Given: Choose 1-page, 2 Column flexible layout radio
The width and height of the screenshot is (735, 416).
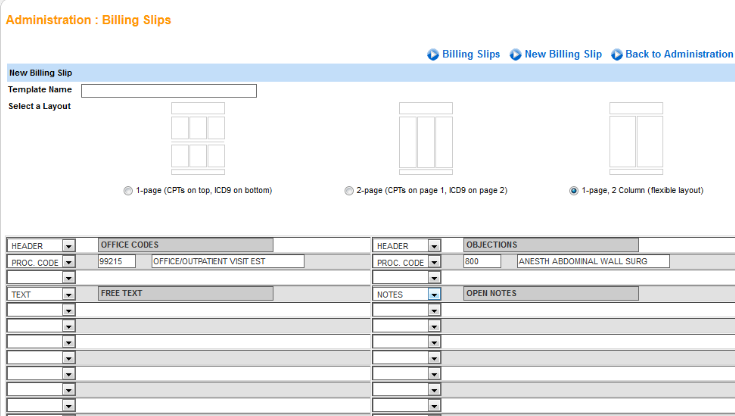Looking at the screenshot, I should [574, 190].
